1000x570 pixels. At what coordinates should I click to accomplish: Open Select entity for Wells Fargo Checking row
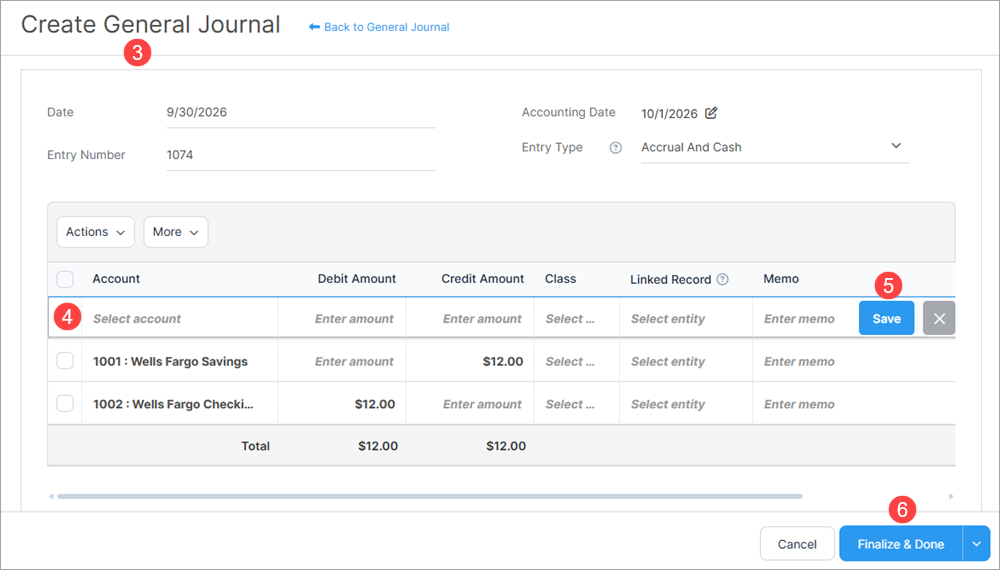(x=686, y=404)
